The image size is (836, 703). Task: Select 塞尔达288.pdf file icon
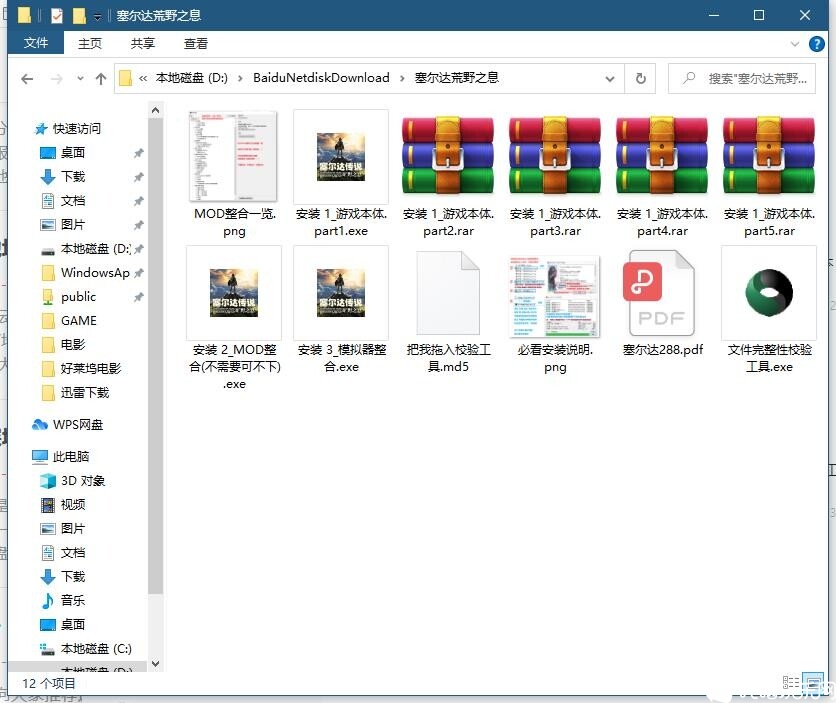[x=659, y=293]
